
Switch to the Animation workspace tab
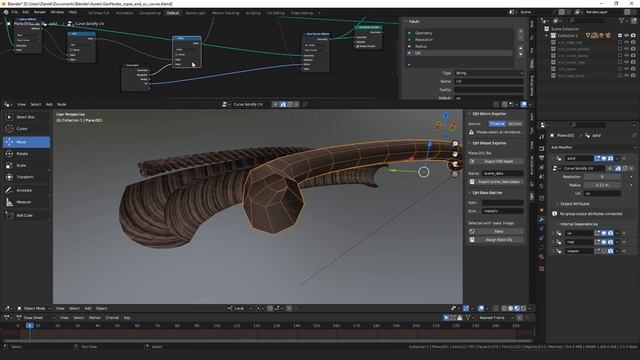124,13
